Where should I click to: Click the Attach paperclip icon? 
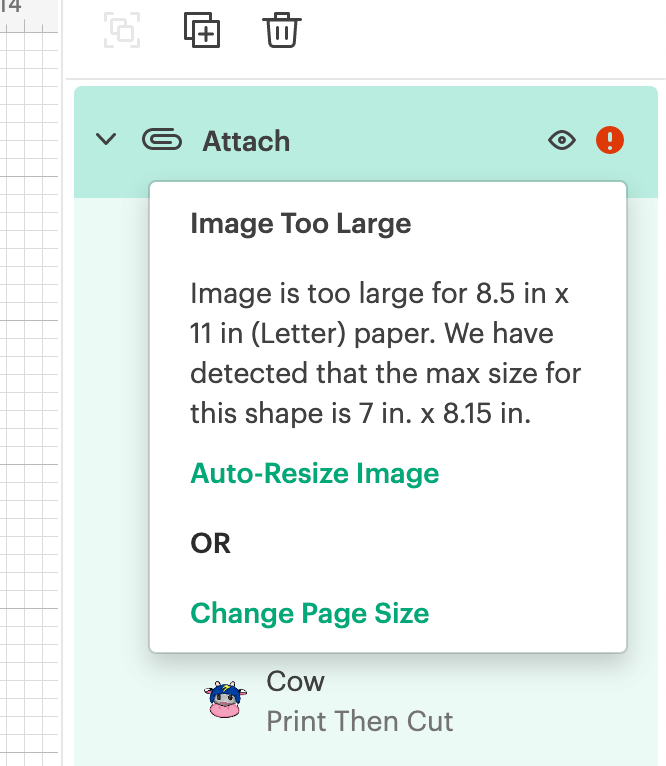(x=162, y=140)
